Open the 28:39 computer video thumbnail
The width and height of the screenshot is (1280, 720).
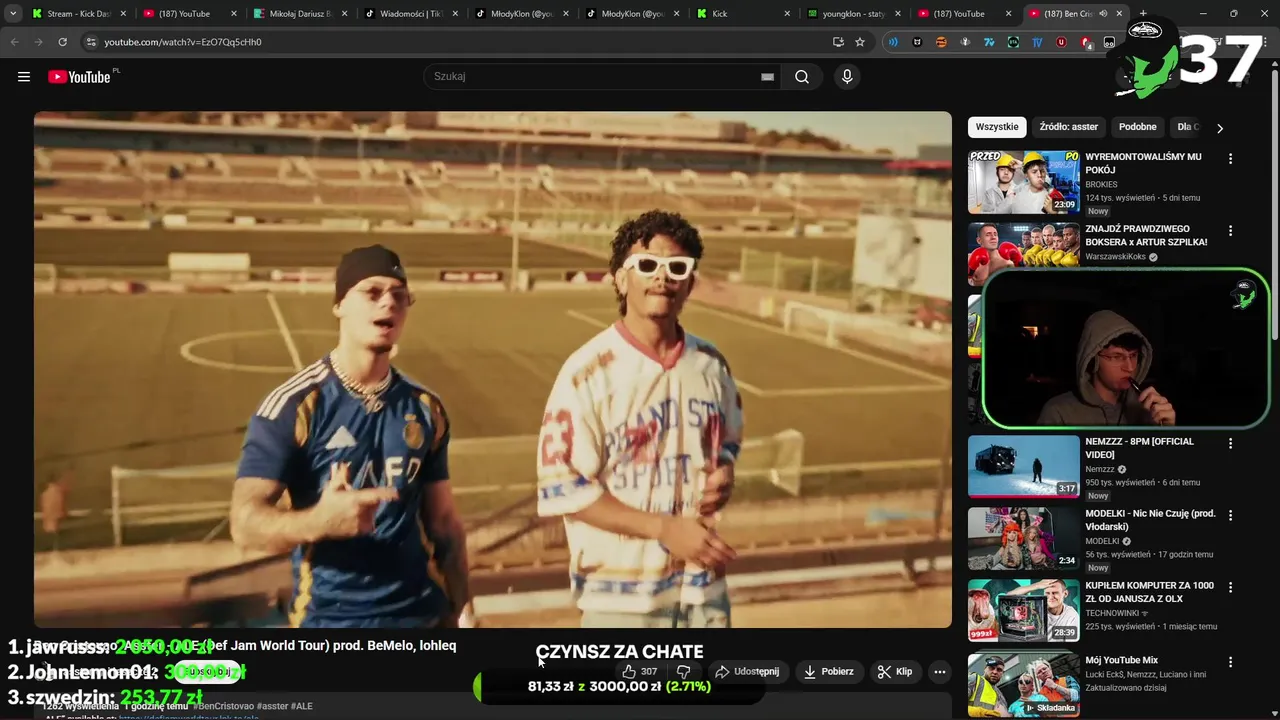point(1024,611)
